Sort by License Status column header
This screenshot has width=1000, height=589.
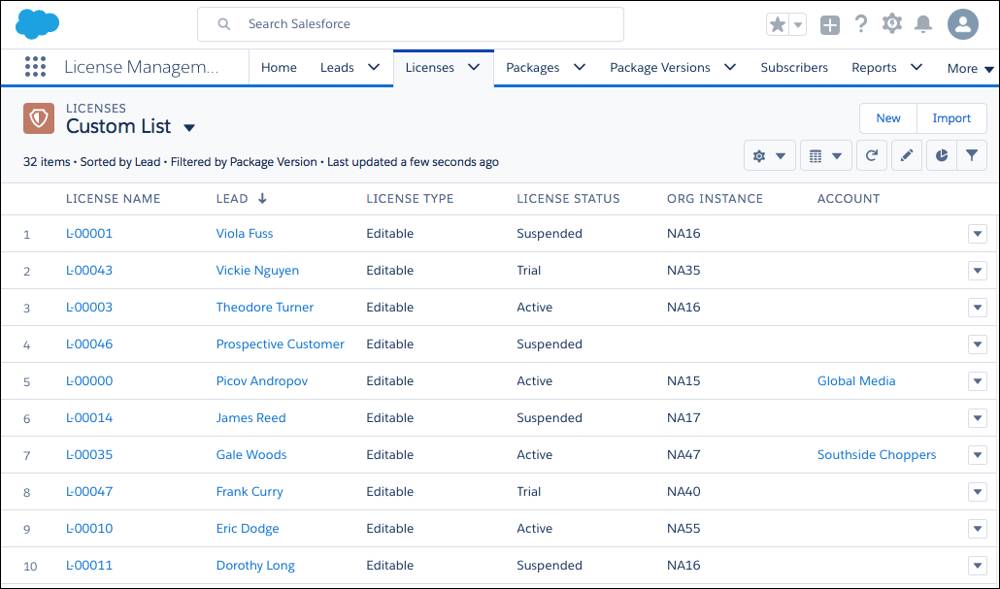point(568,198)
